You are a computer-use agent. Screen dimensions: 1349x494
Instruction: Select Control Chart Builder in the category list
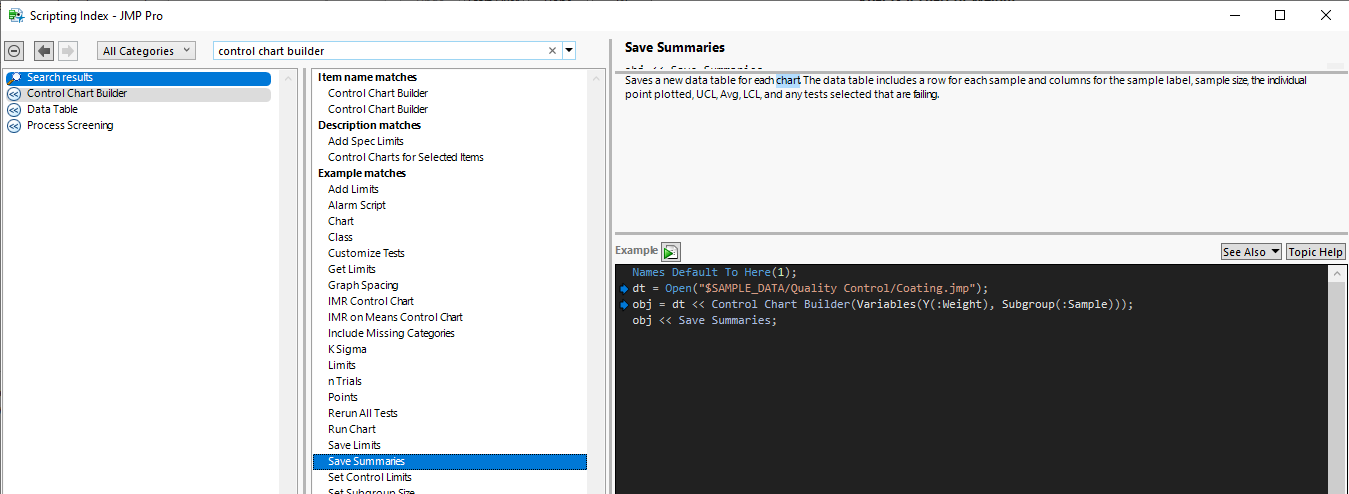tap(77, 94)
